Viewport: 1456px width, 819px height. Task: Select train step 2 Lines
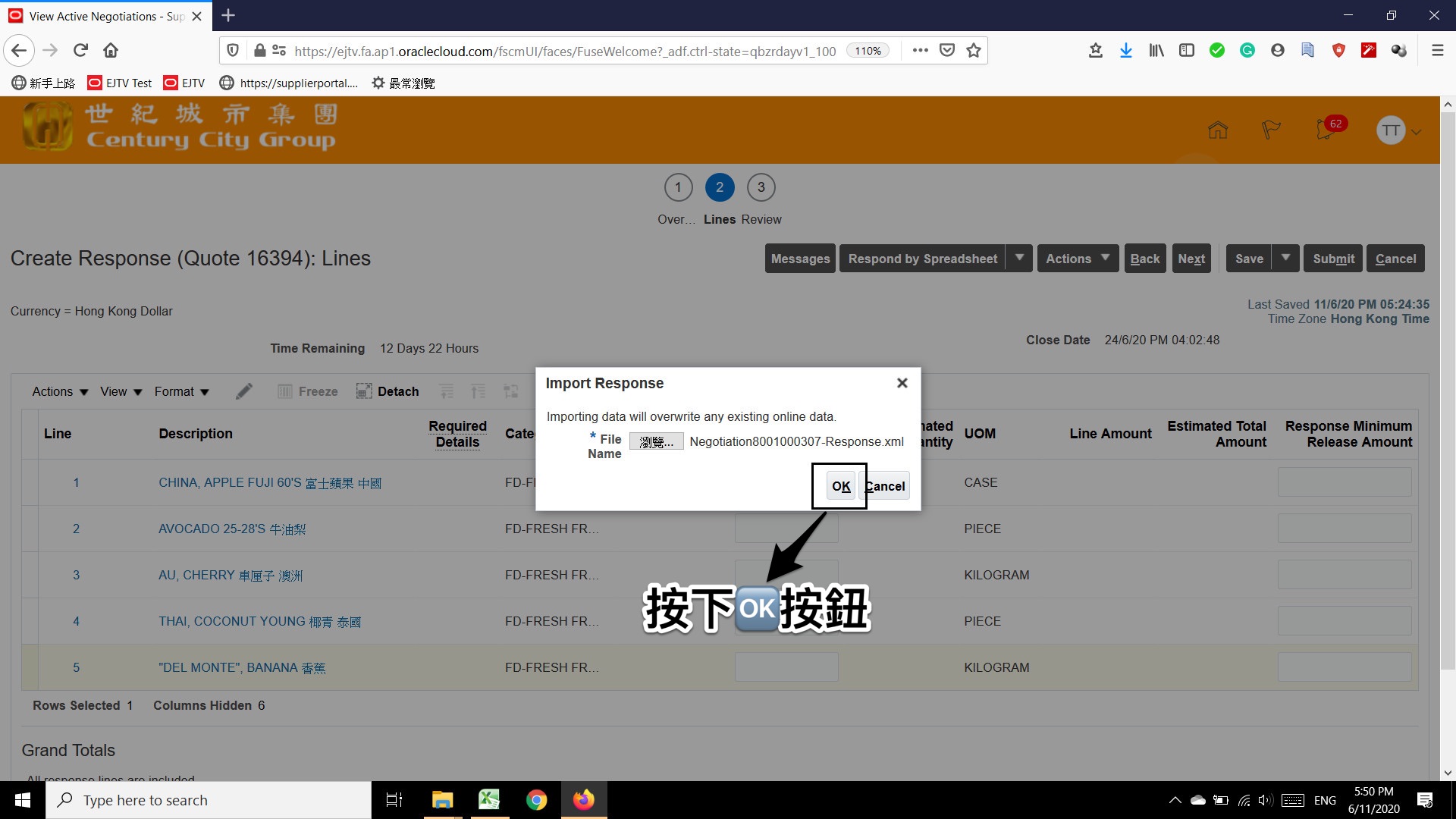pos(720,187)
